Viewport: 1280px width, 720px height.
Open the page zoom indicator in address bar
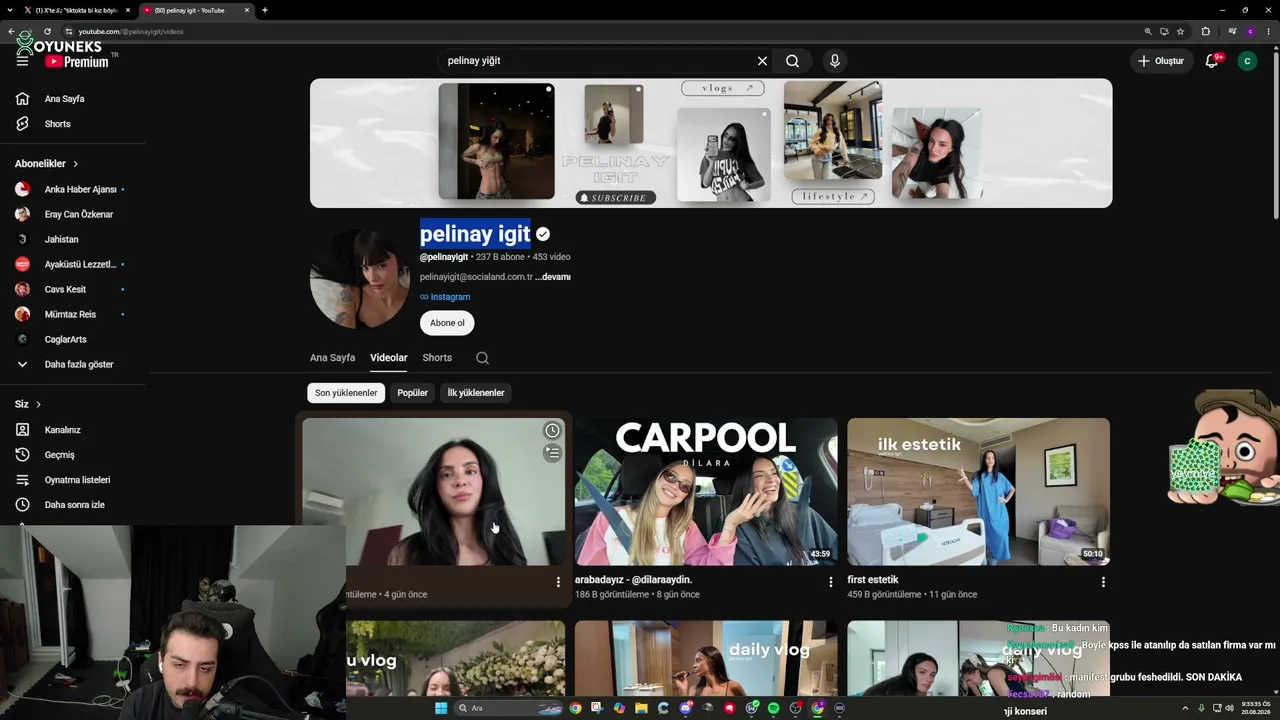click(1148, 31)
